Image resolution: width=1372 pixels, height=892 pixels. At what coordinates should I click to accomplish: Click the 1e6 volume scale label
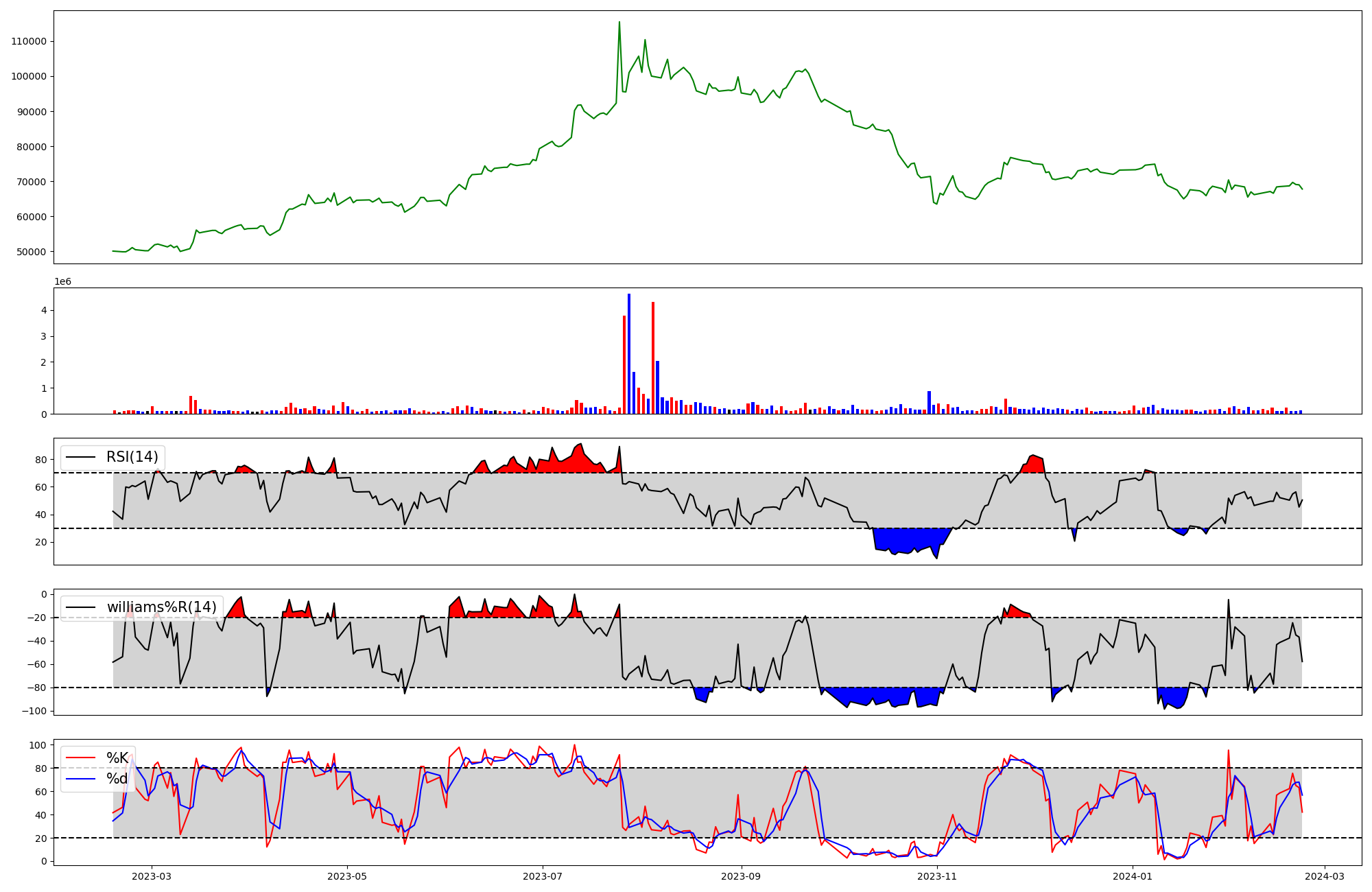pyautogui.click(x=62, y=282)
